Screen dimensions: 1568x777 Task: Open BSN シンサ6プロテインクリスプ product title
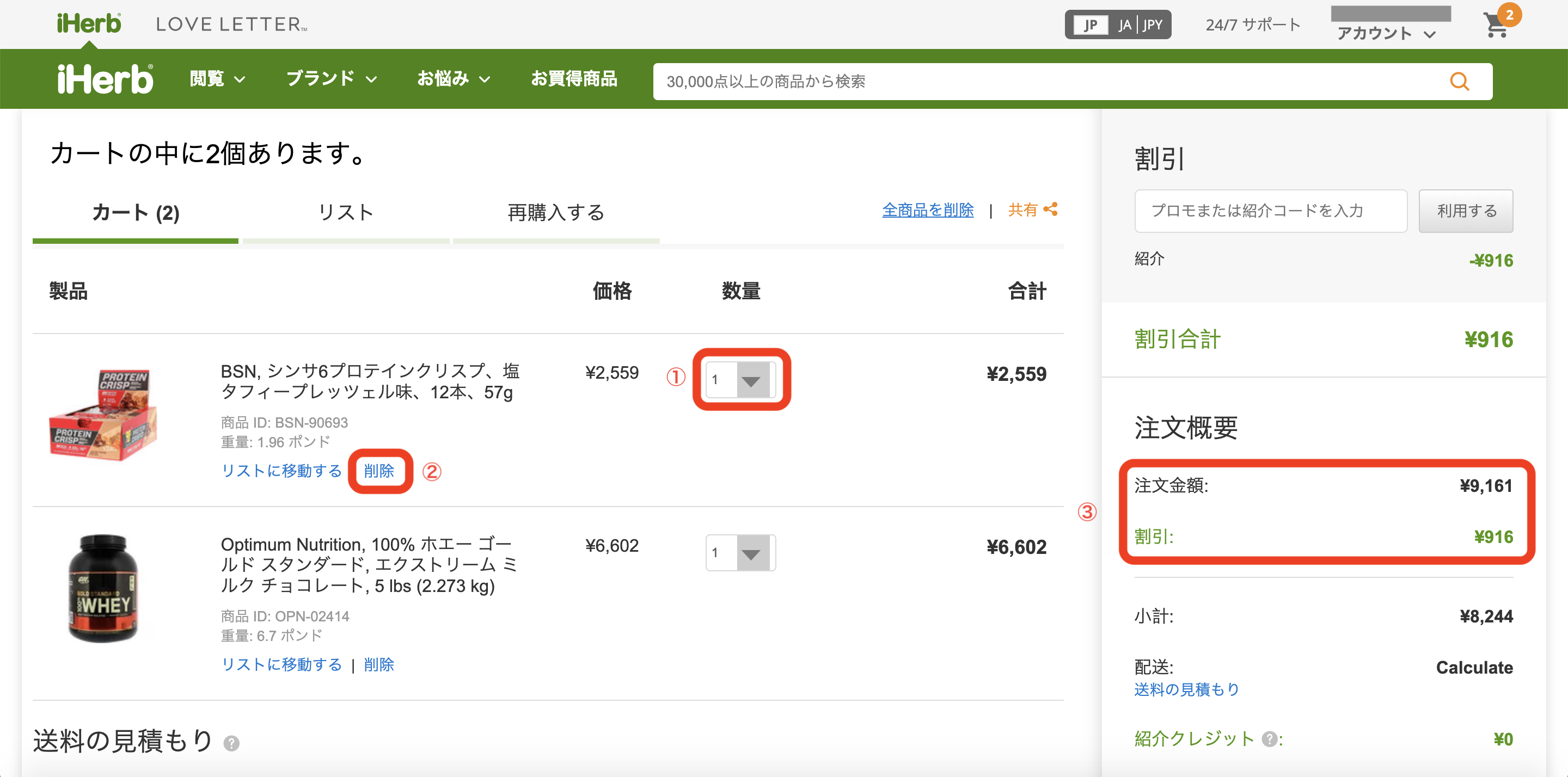(370, 381)
